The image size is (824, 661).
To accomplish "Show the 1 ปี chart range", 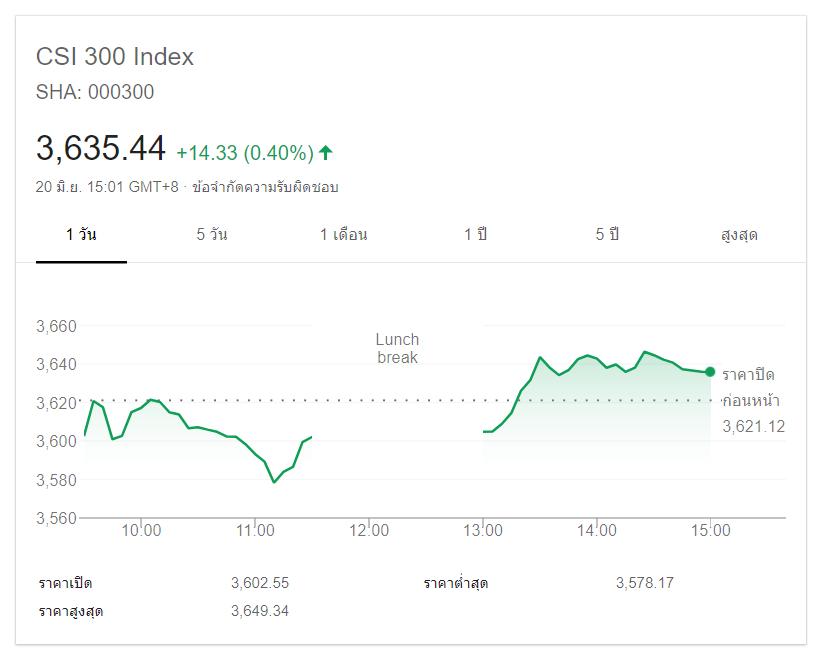I will [475, 235].
